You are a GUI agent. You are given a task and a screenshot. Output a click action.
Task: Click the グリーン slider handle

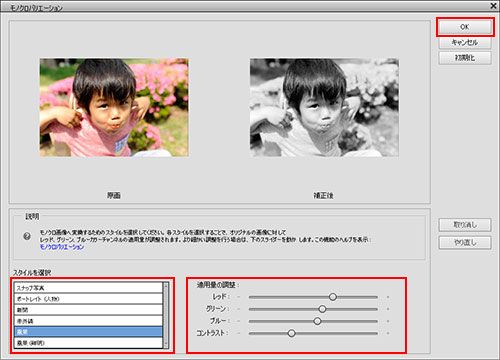point(322,309)
